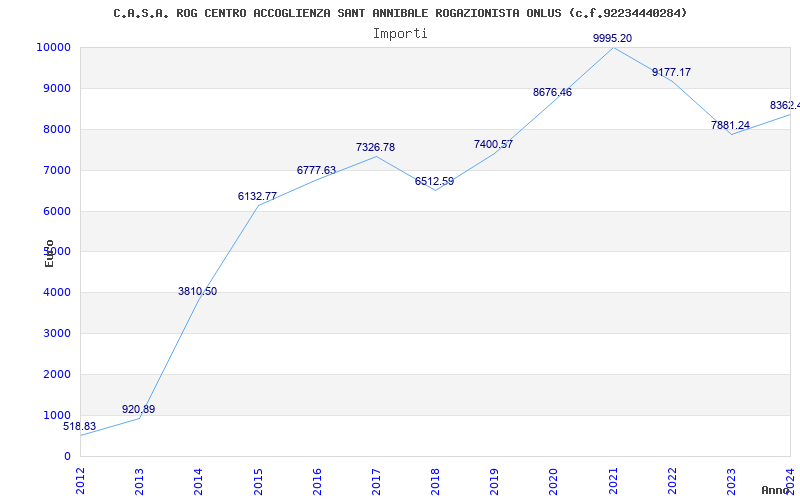Click the 8676.46 value label
This screenshot has width=800, height=500.
(553, 92)
